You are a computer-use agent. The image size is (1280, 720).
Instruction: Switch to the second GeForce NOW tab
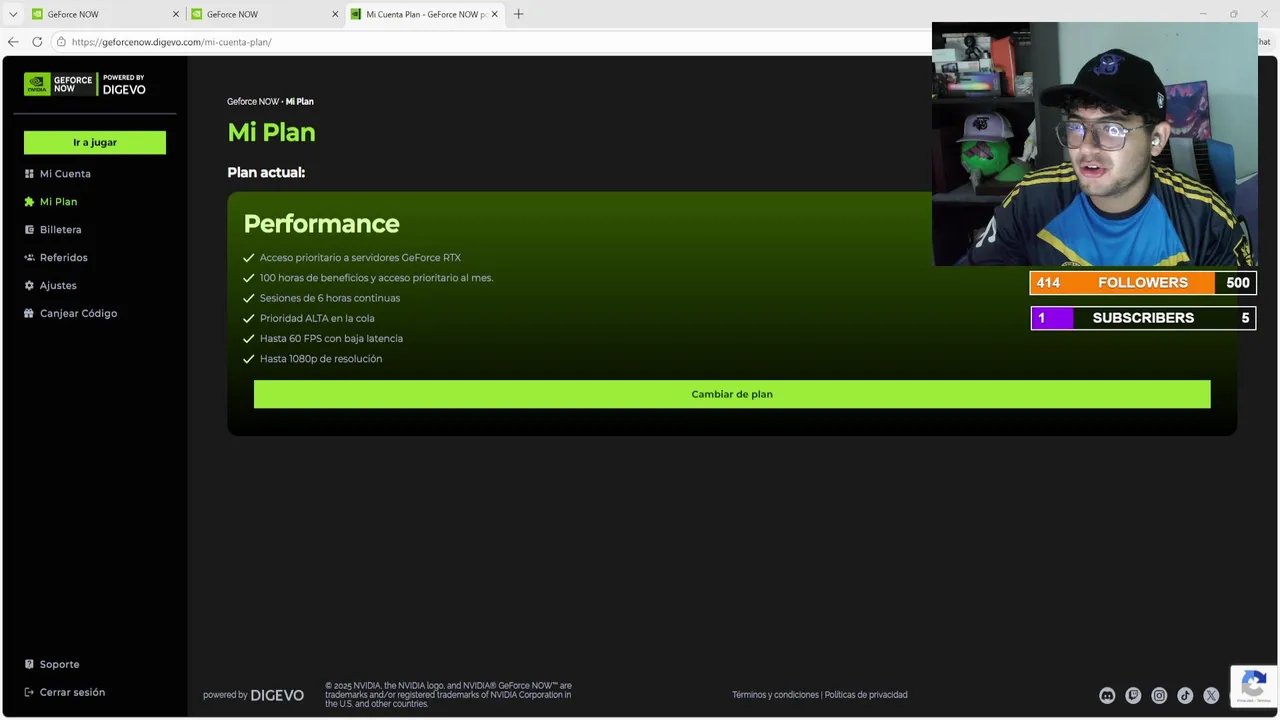(264, 14)
